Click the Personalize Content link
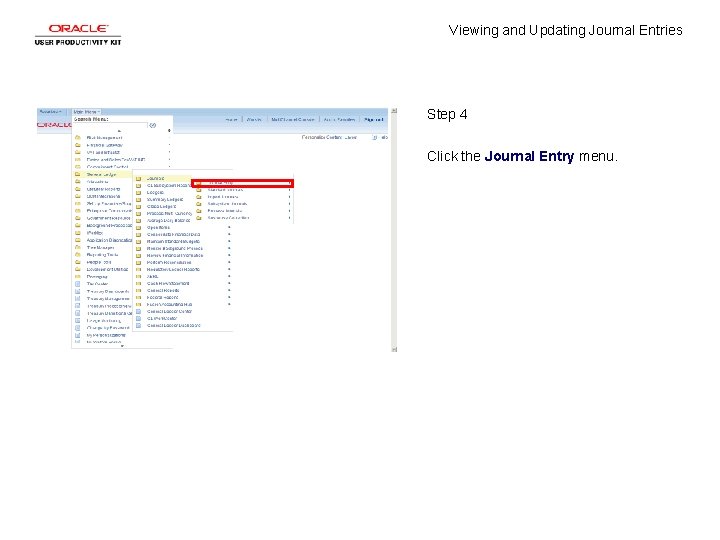Viewport: 720px width, 540px height. (320, 137)
